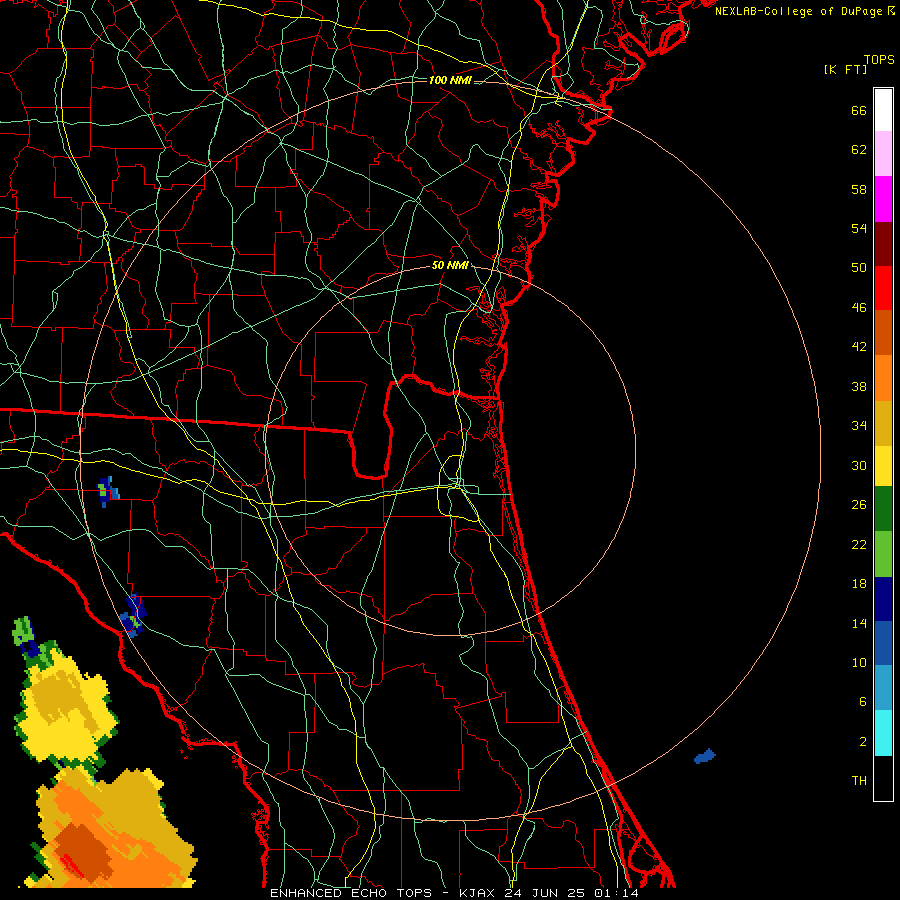Click the KJAX radar site identifier
The image size is (900, 900).
point(479,893)
